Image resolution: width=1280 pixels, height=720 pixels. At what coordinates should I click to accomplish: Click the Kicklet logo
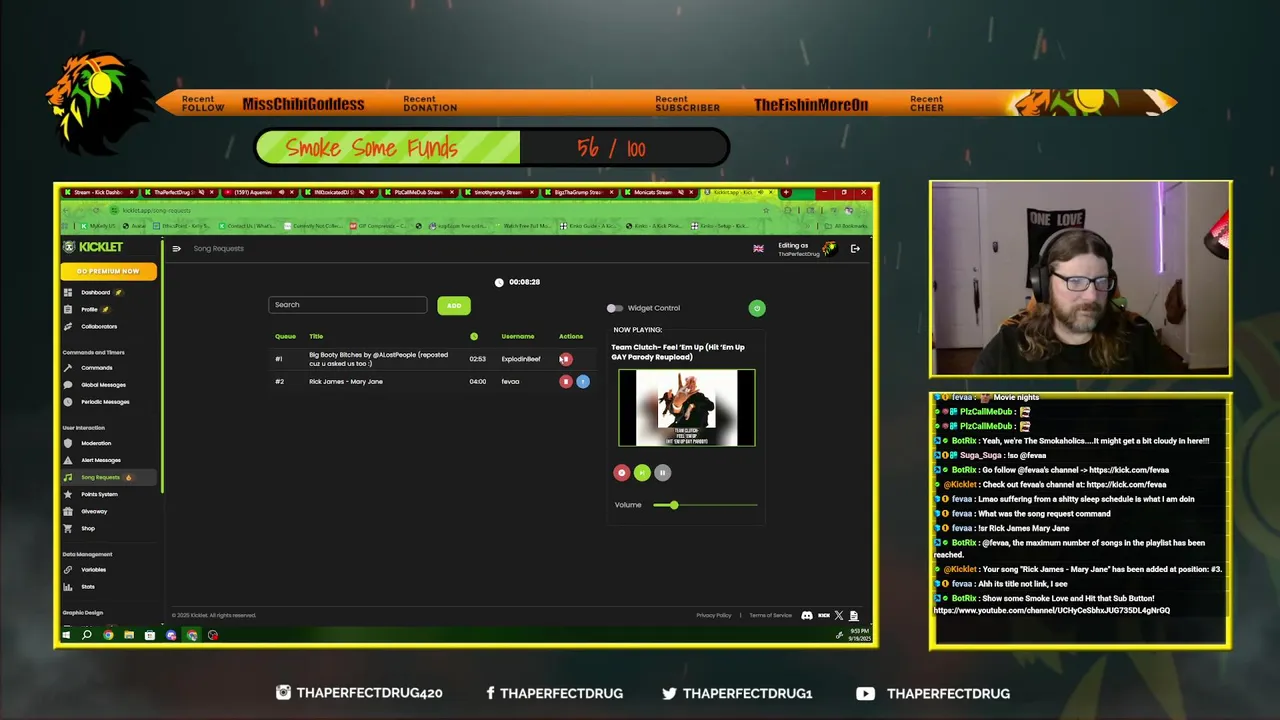(93, 247)
